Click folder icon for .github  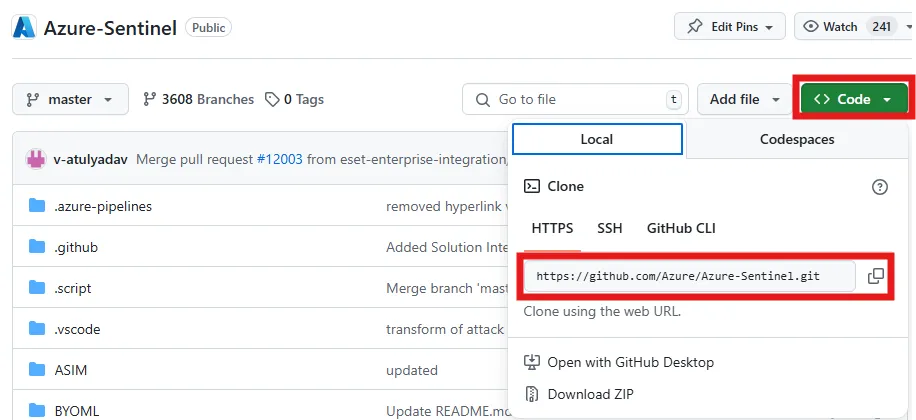pyautogui.click(x=37, y=247)
